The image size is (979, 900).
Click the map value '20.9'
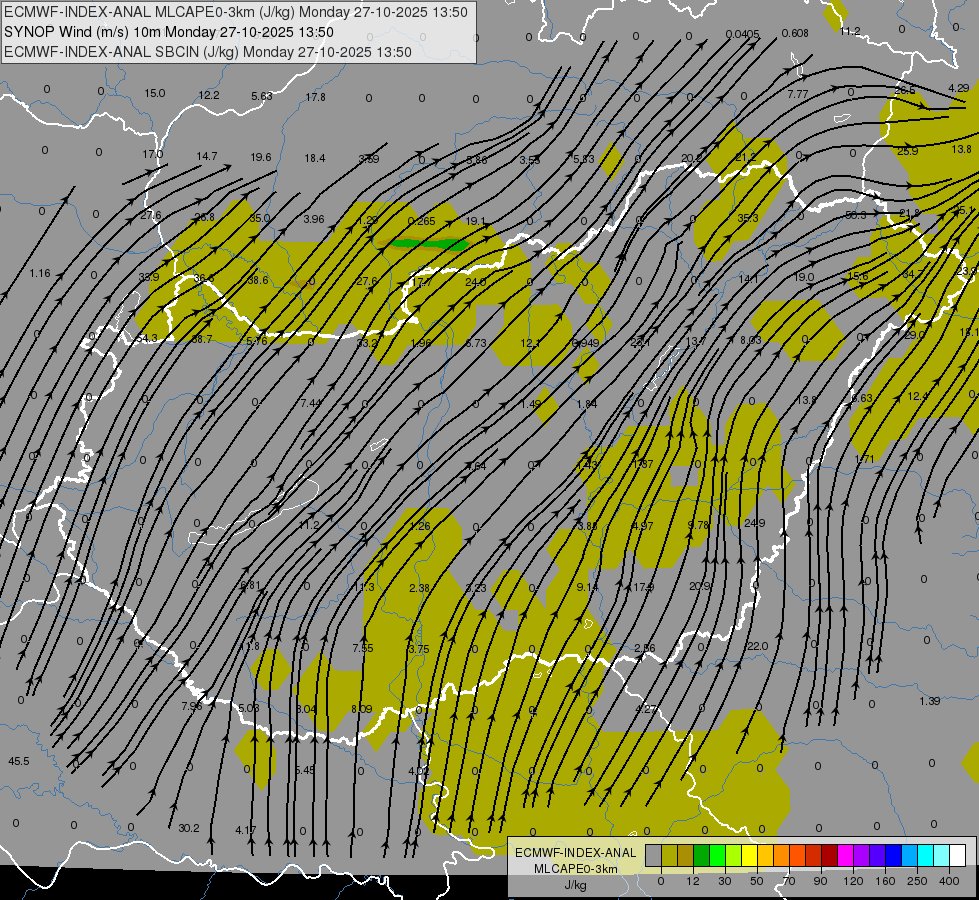[700, 586]
